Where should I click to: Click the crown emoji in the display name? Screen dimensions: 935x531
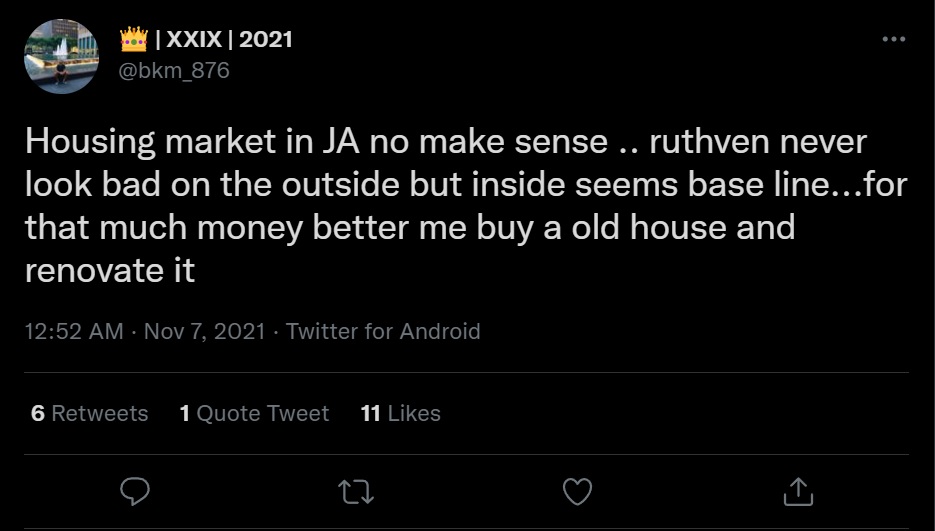pyautogui.click(x=133, y=39)
